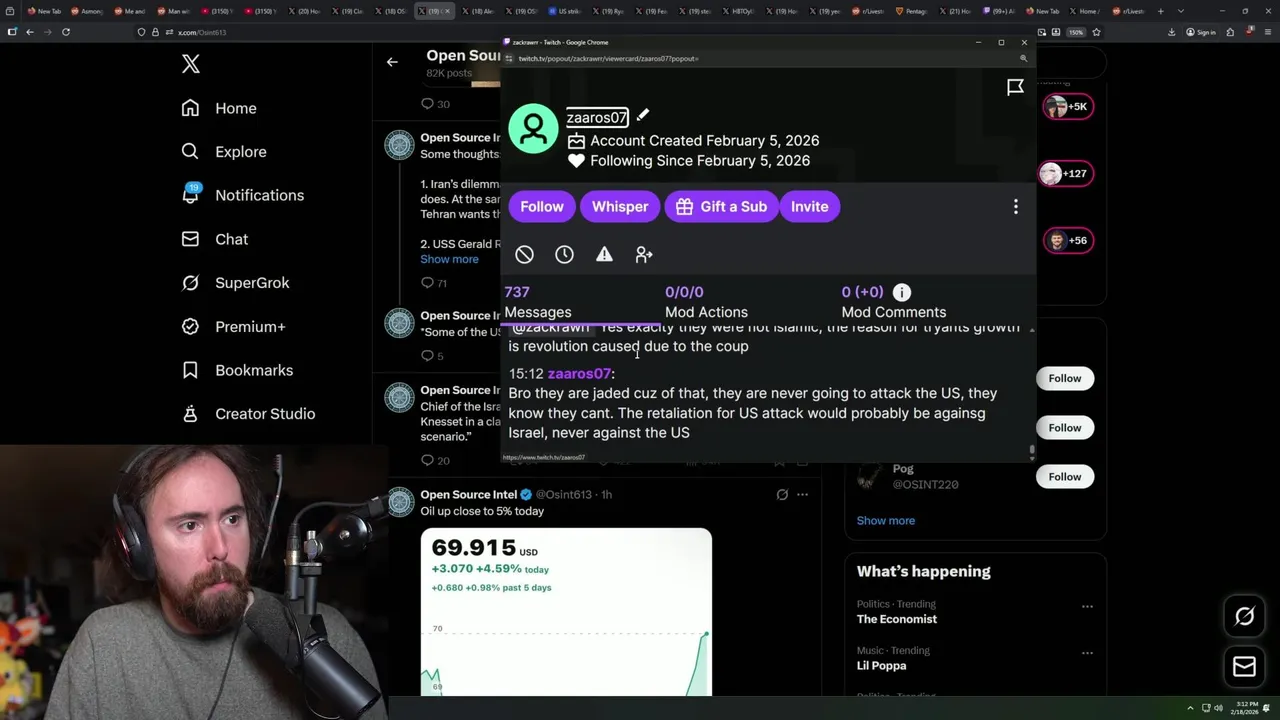Screen dimensions: 1280x720
Task: Click Show more under who-to-follow
Action: pos(885,520)
